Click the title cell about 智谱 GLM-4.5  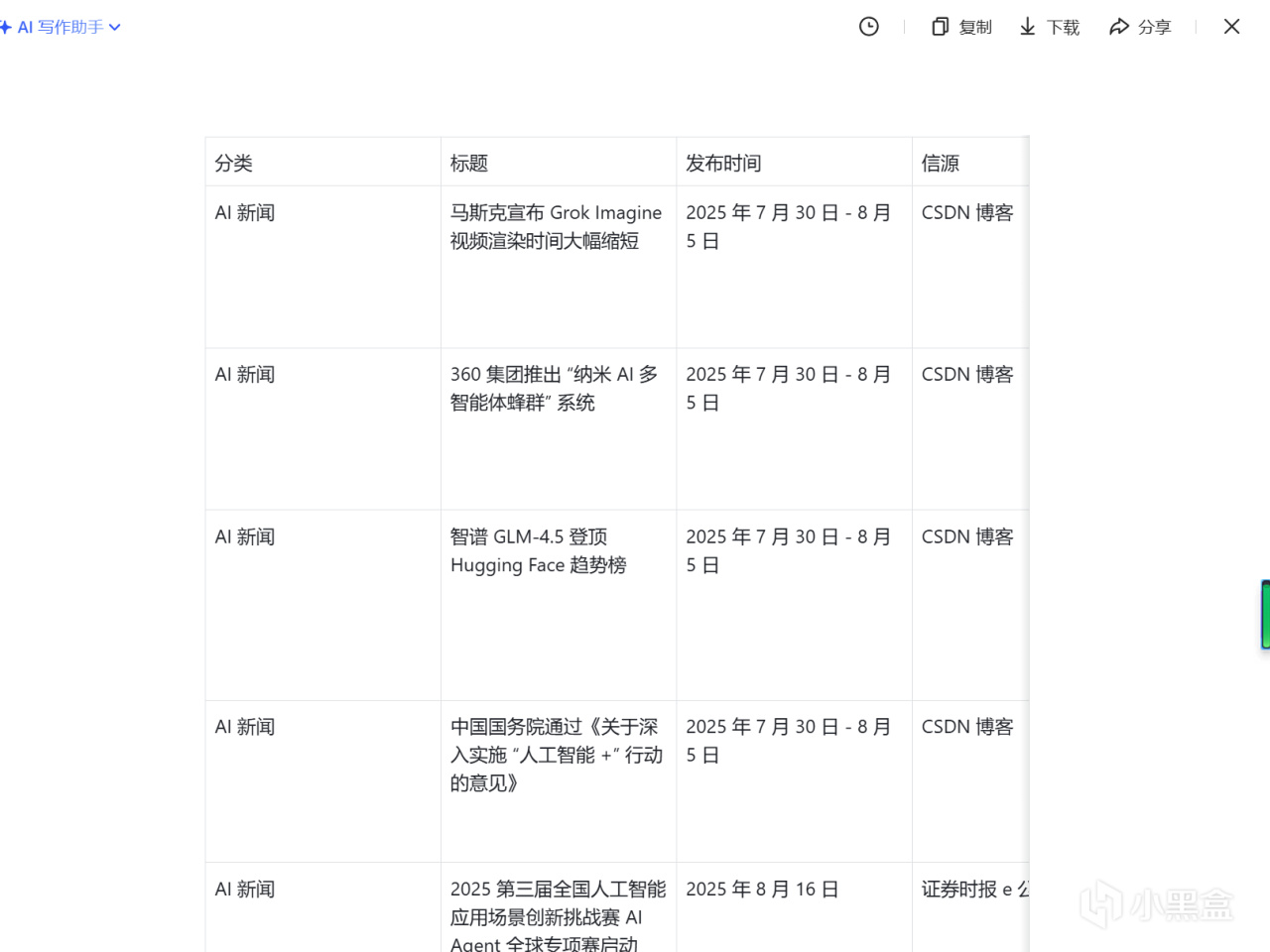(559, 605)
